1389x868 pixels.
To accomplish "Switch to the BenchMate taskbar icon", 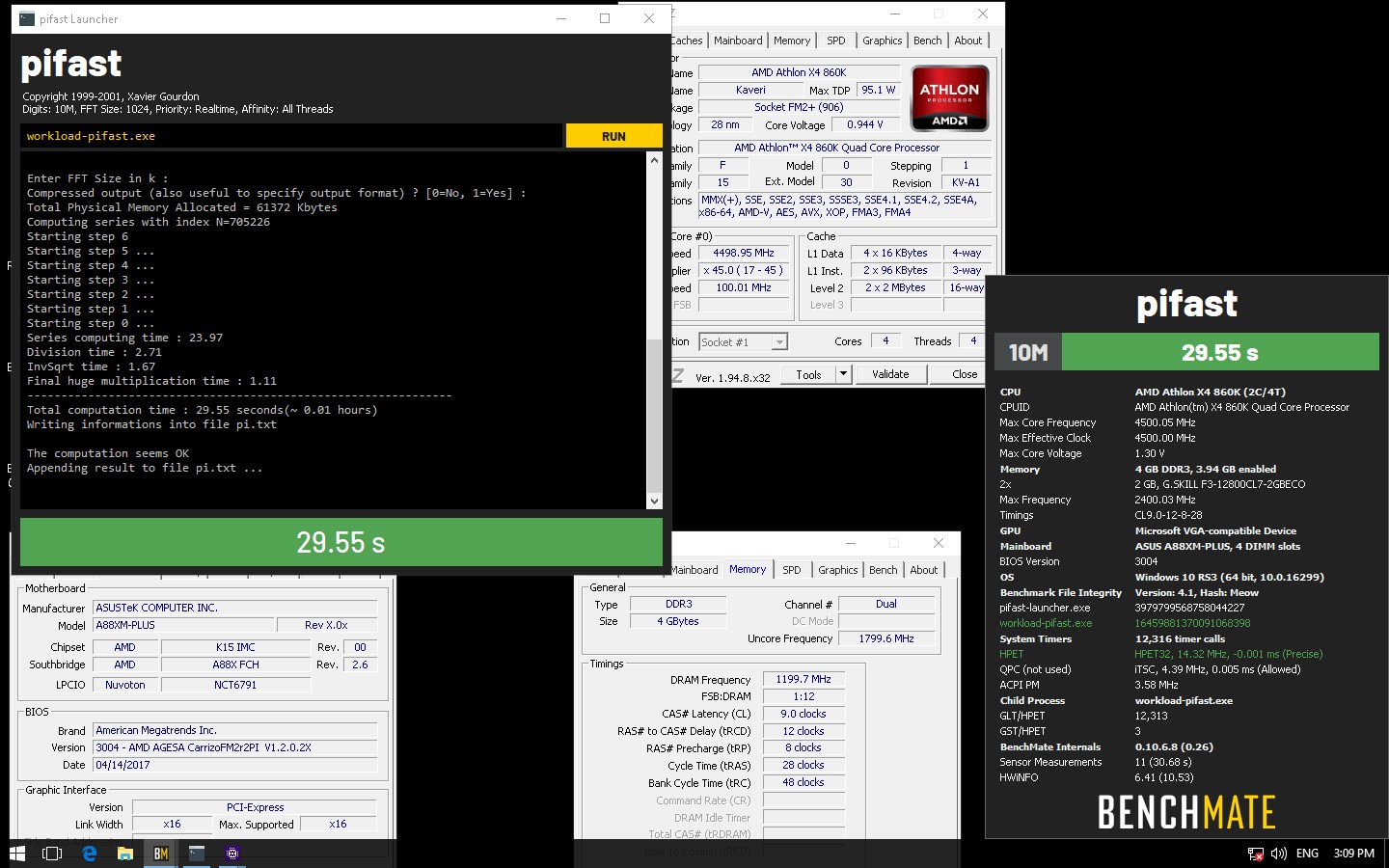I will (x=161, y=854).
